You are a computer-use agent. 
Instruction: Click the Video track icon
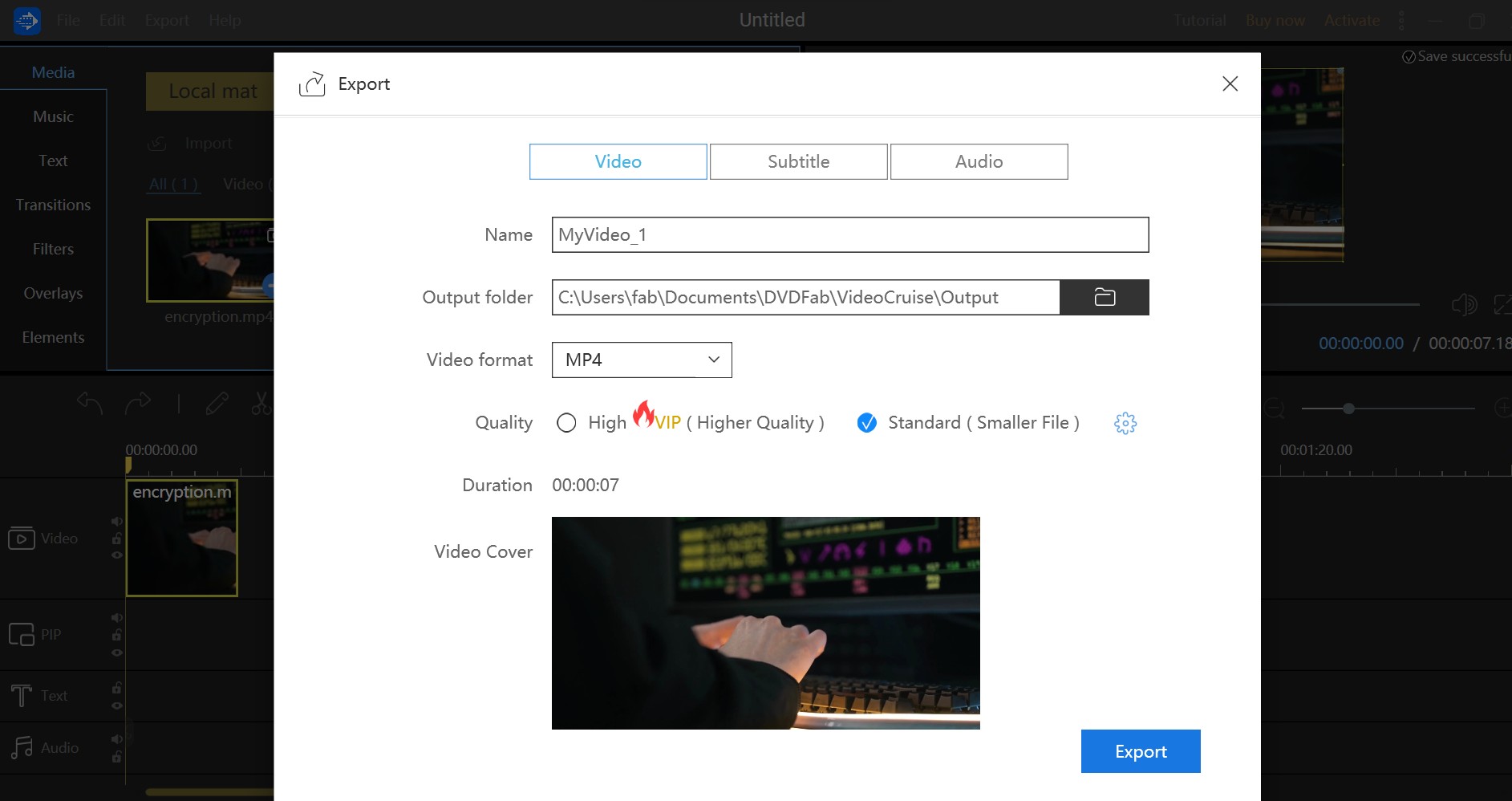[x=22, y=539]
